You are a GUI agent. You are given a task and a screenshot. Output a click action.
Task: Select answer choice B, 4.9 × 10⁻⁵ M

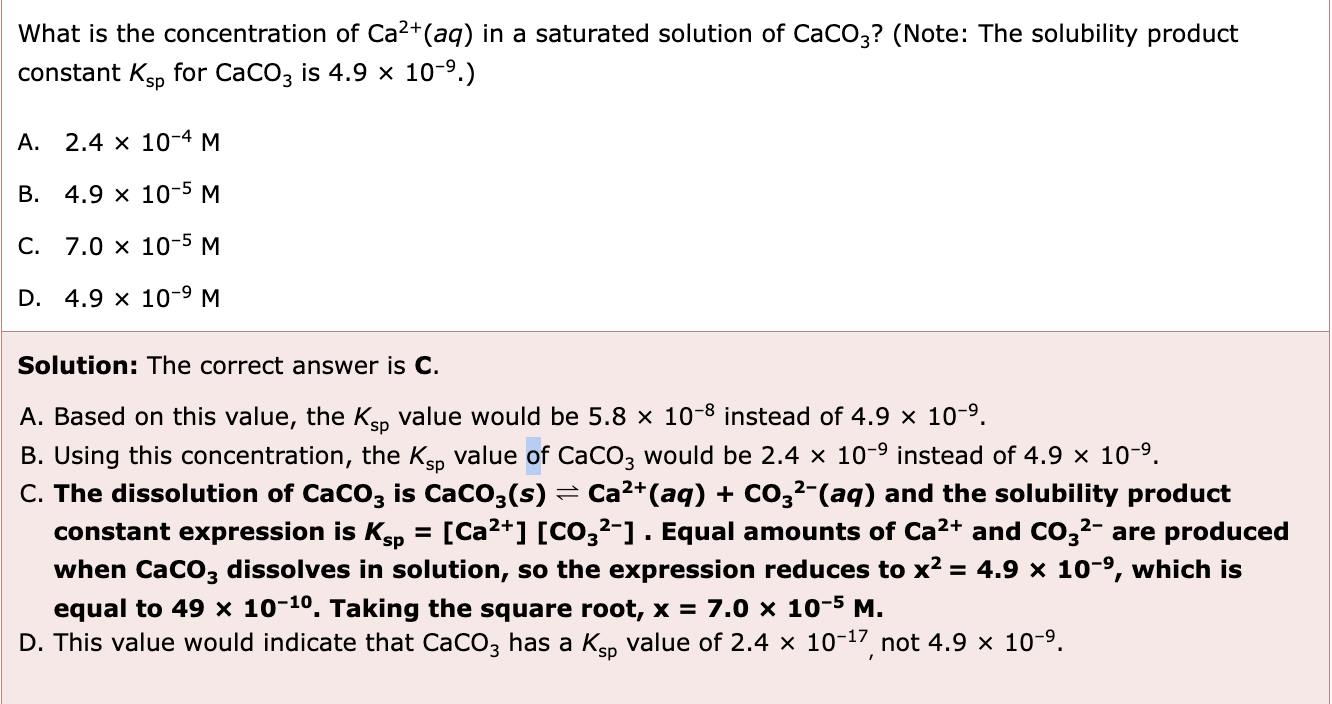142,194
